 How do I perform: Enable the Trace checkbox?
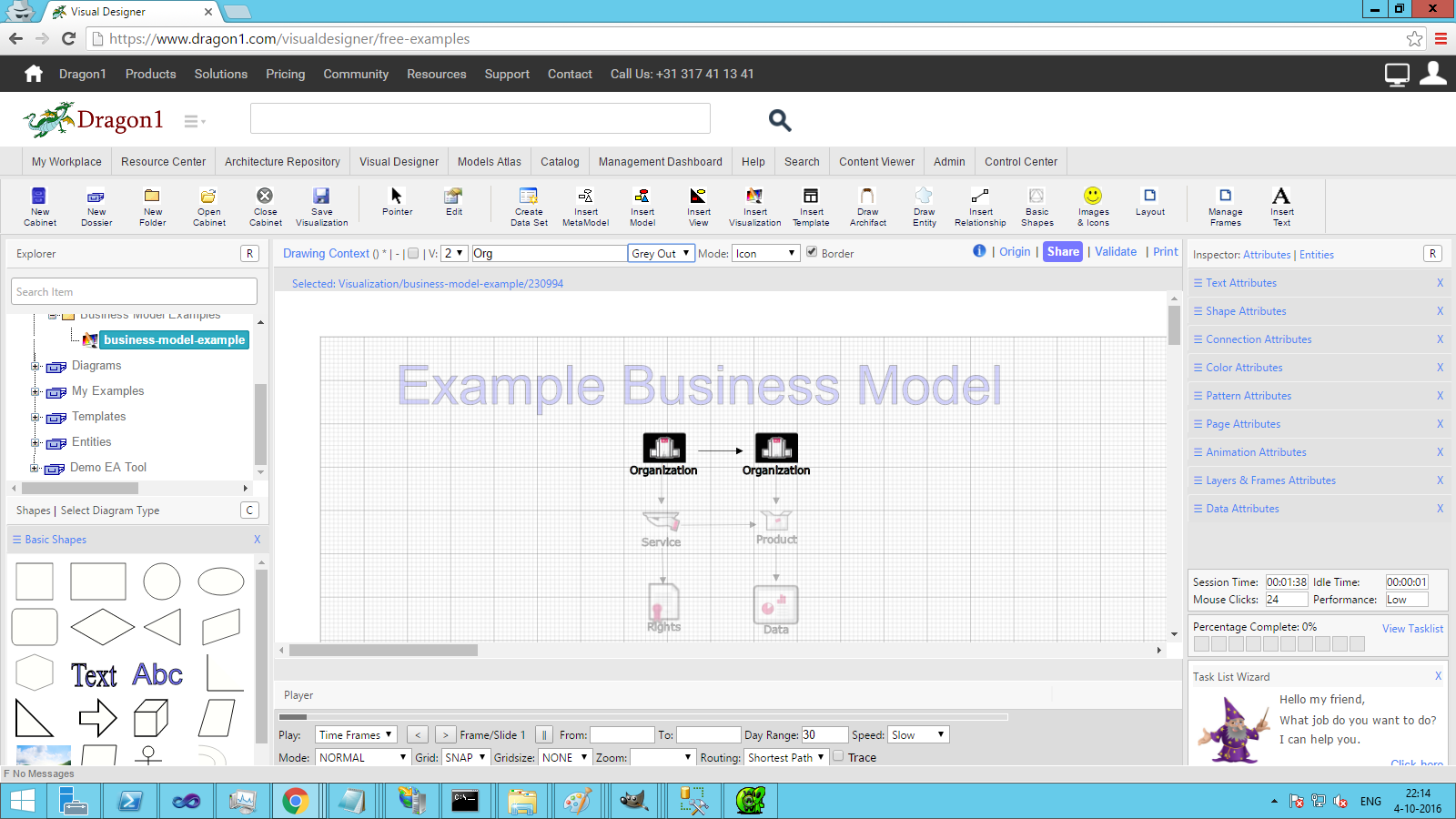pos(838,756)
